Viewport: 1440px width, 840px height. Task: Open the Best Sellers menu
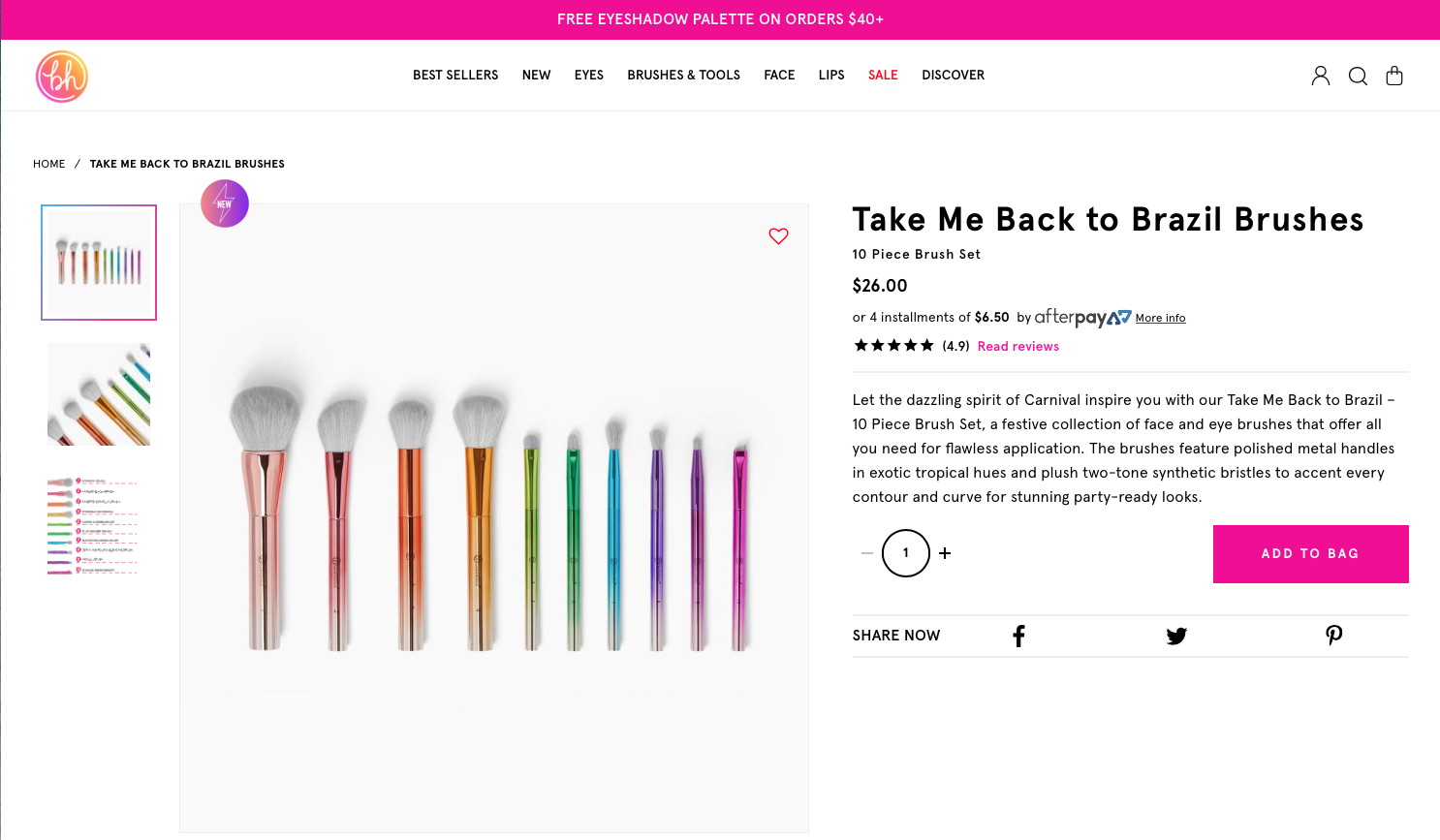click(455, 75)
